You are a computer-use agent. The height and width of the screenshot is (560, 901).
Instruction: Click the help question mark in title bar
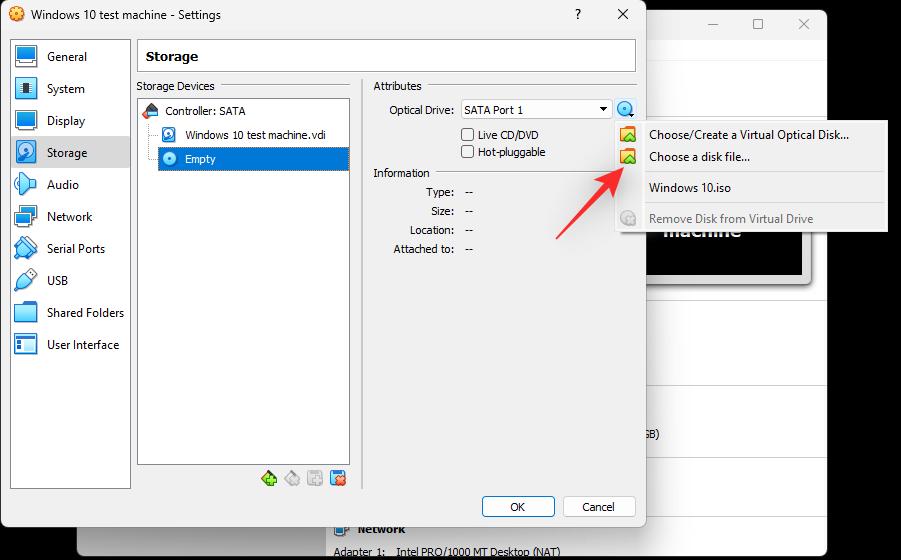[x=578, y=14]
